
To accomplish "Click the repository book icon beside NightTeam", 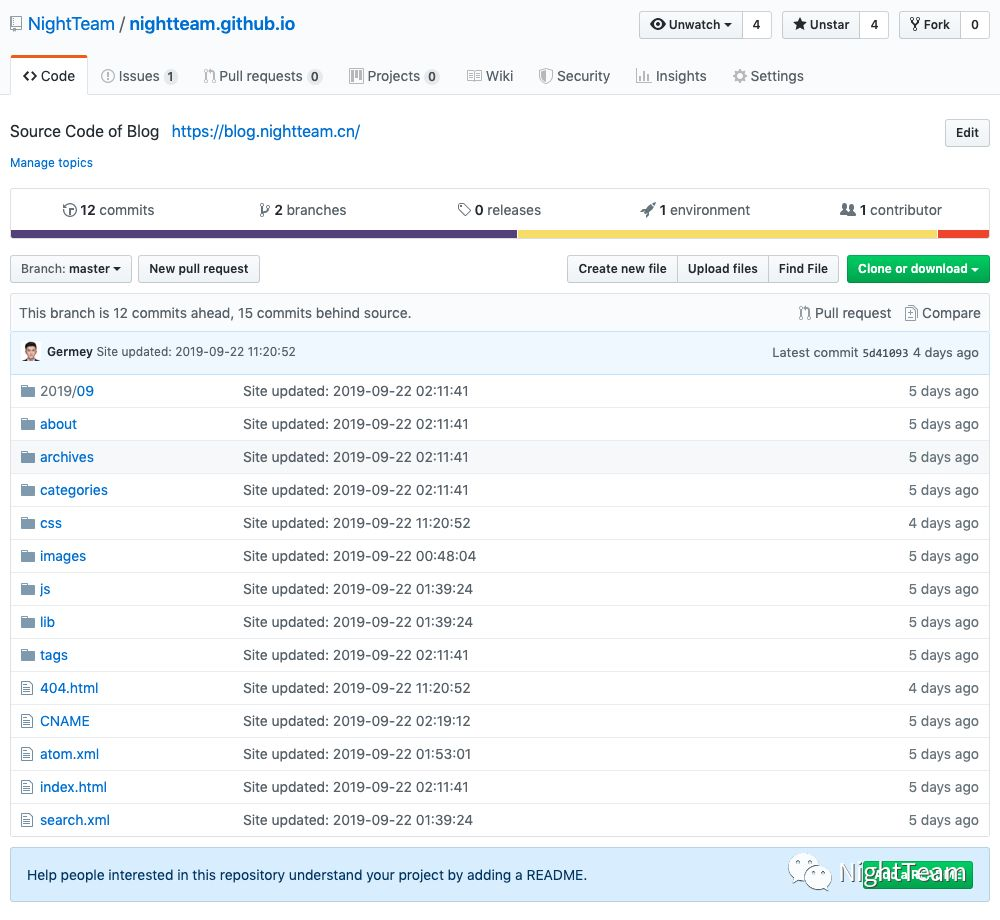I will click(16, 24).
